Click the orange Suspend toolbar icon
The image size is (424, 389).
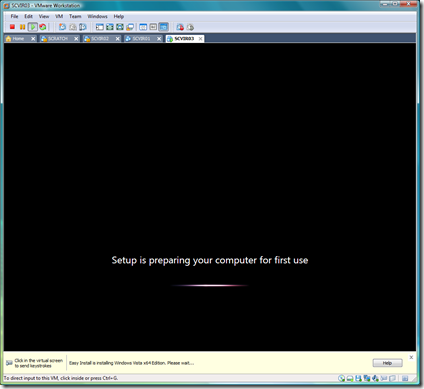pos(22,27)
